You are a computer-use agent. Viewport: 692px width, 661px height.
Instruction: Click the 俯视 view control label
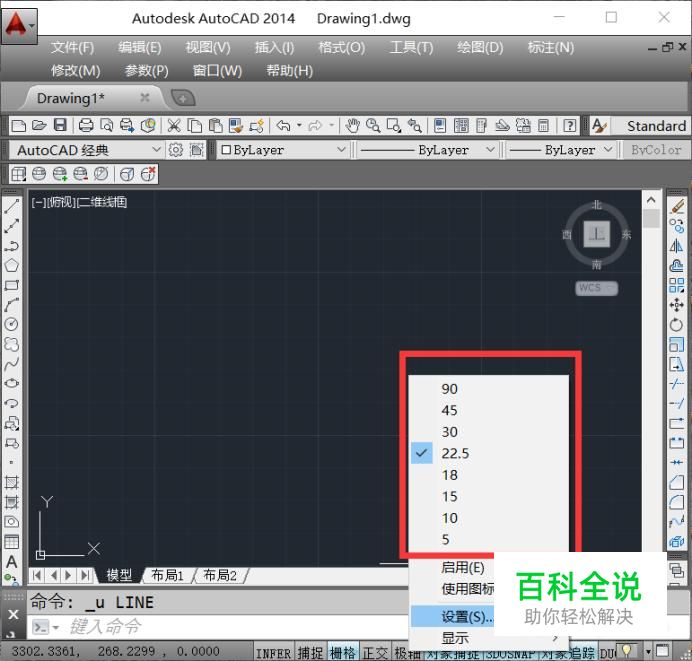62,203
